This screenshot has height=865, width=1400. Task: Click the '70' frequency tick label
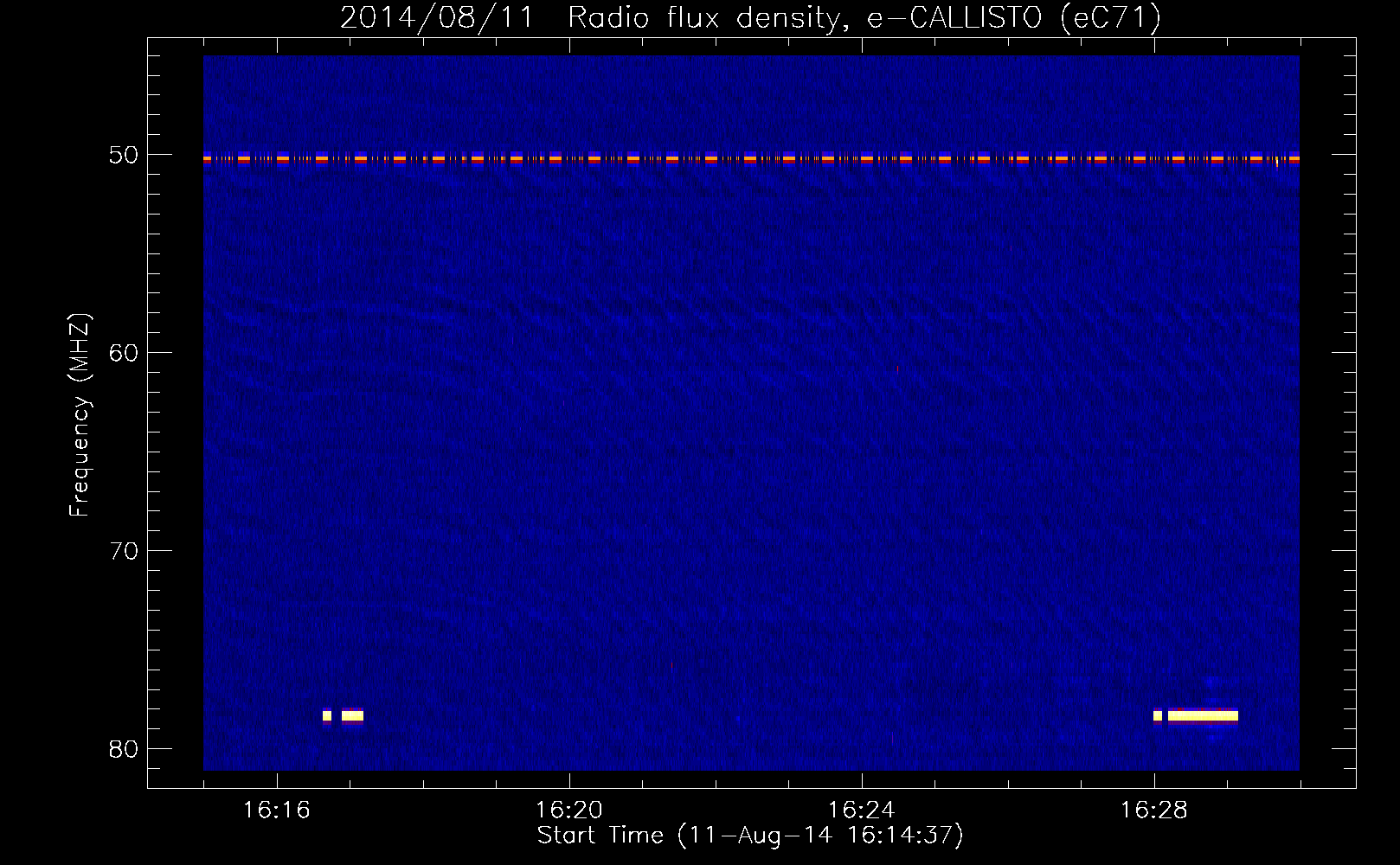coord(124,551)
